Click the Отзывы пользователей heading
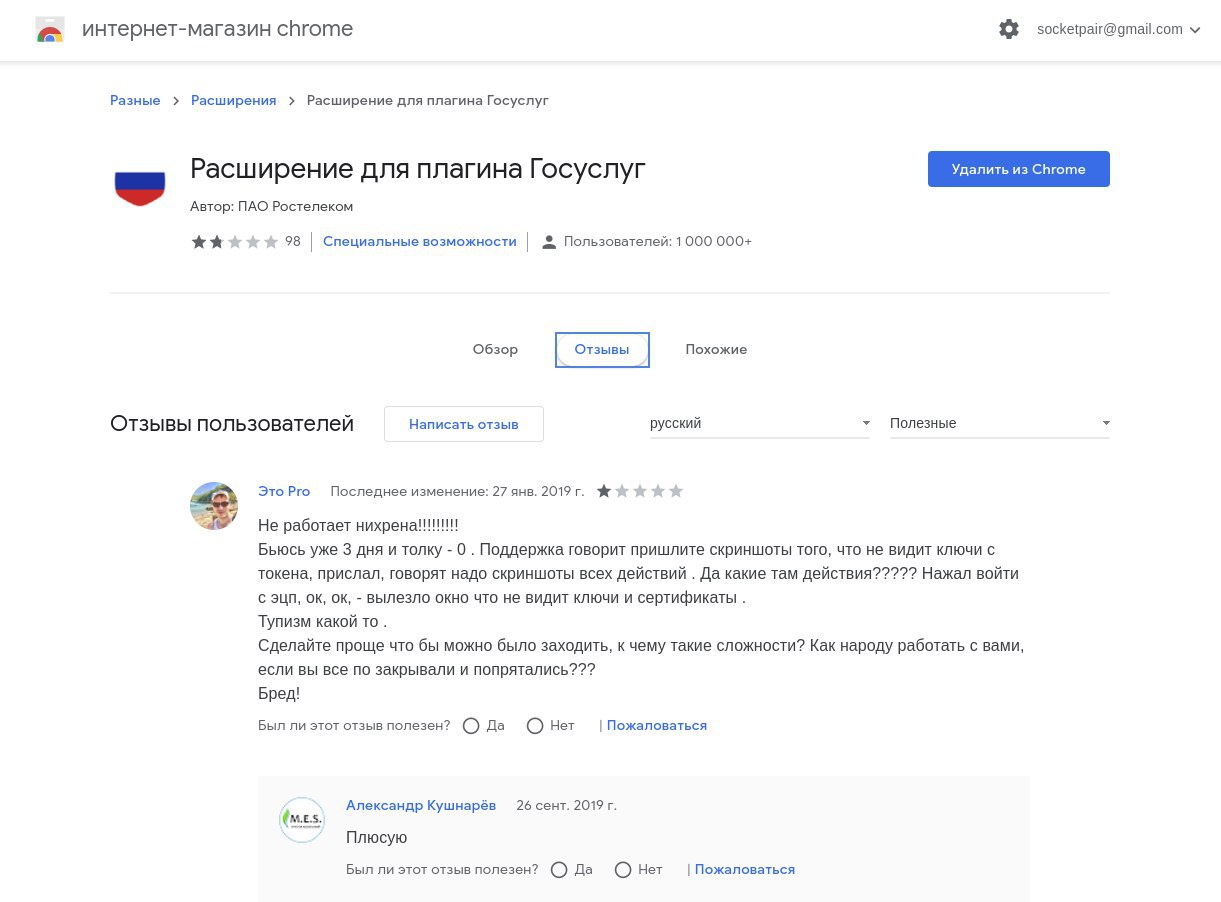1221x902 pixels. pos(232,424)
